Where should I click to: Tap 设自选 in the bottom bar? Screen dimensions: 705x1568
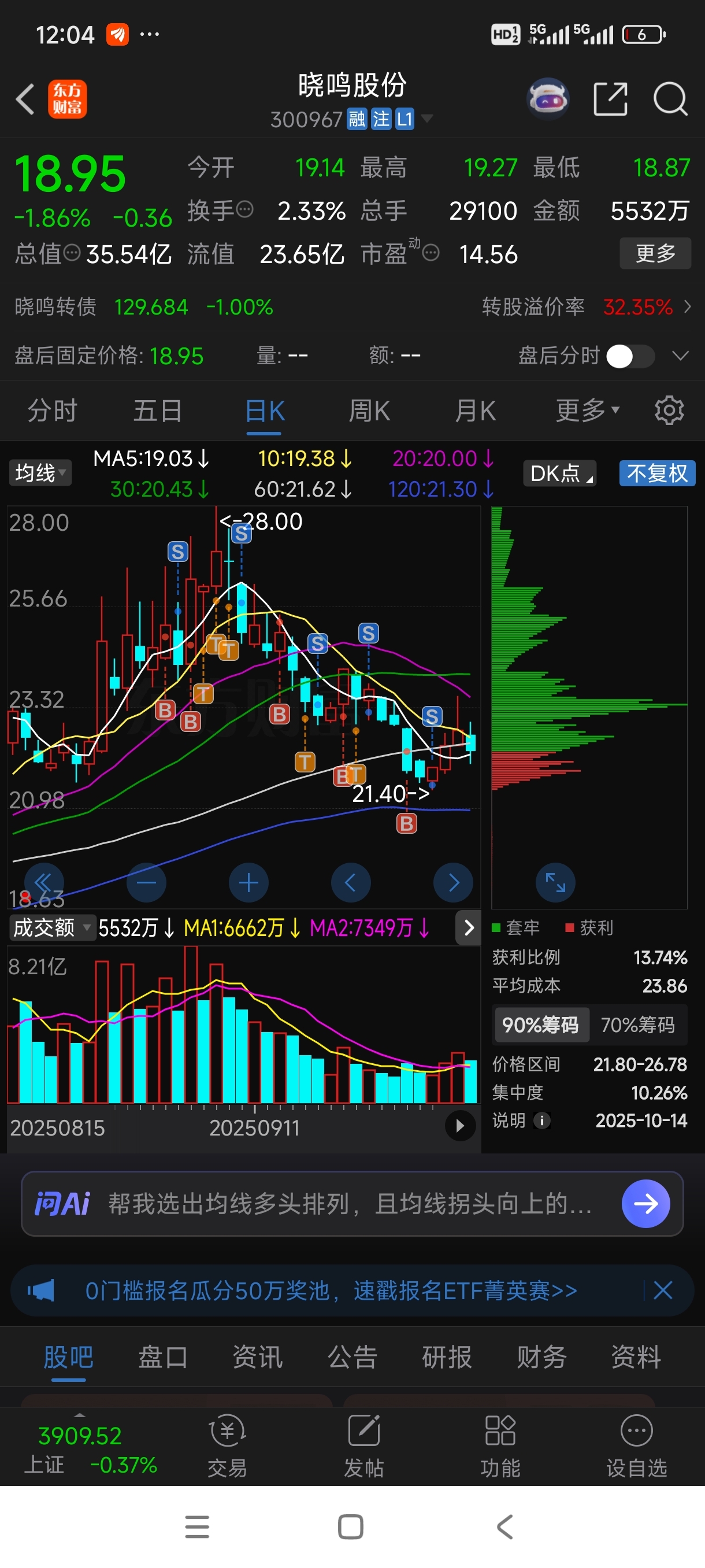click(x=636, y=1447)
